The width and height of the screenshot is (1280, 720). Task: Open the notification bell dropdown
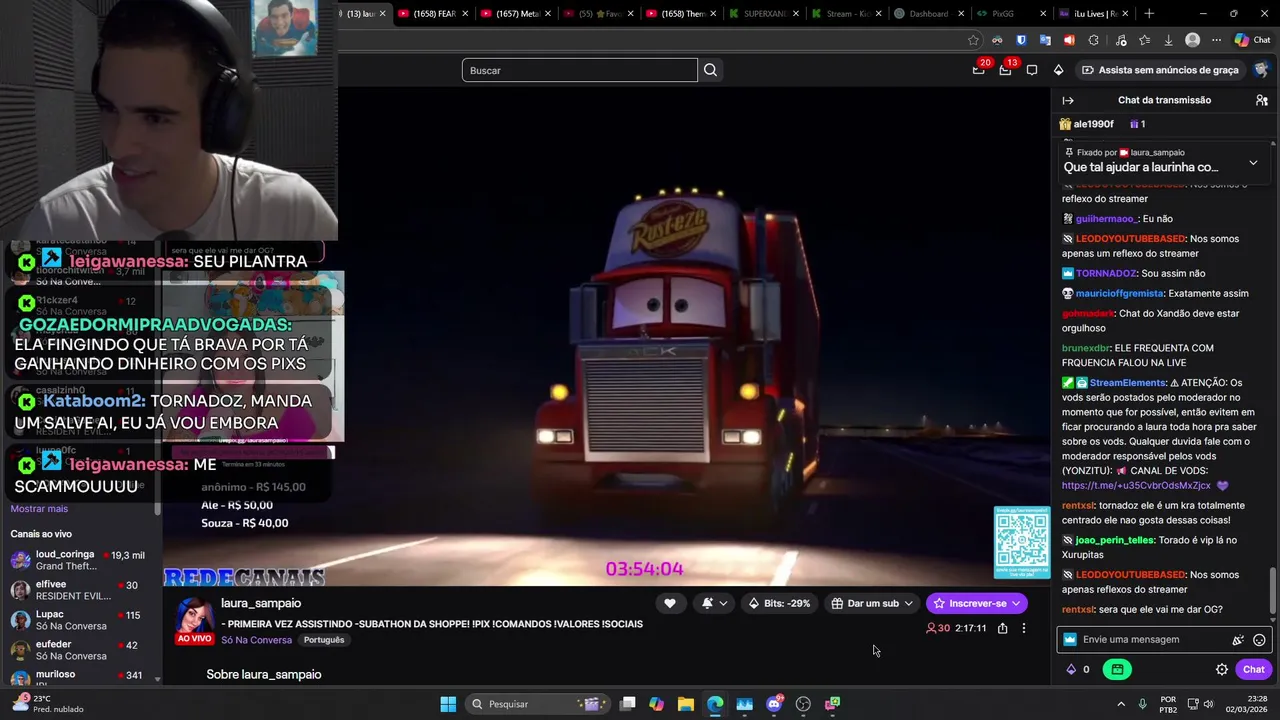[714, 603]
